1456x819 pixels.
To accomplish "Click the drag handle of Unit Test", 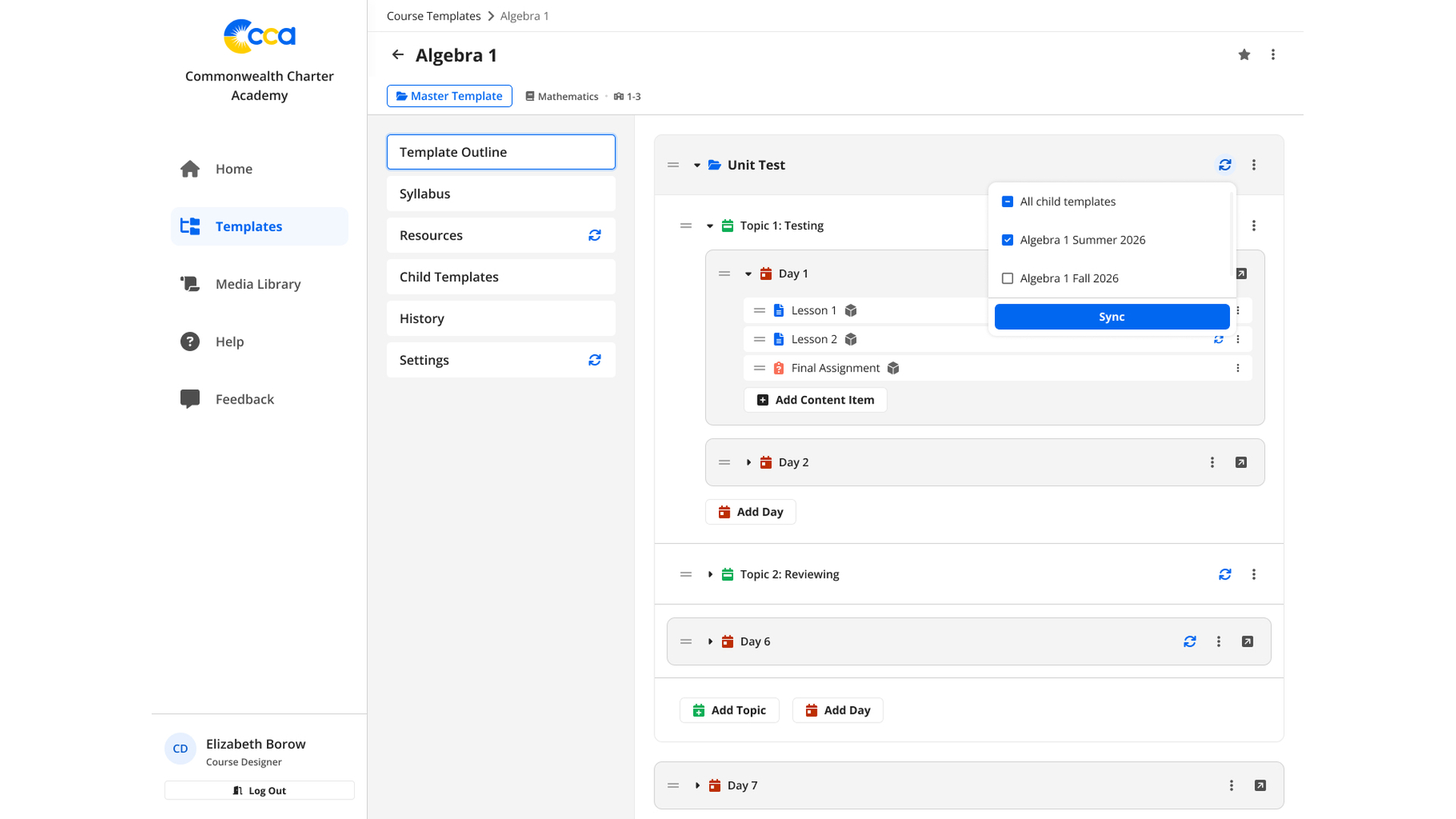I will tap(673, 165).
